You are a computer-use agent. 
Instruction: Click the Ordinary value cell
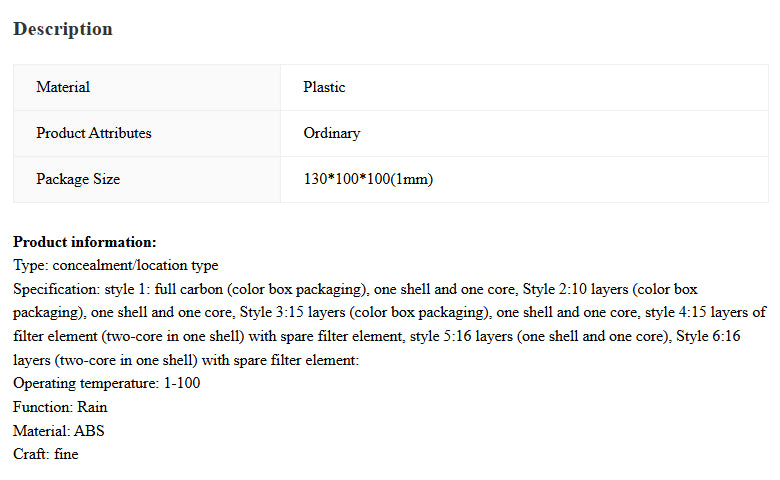click(x=331, y=133)
